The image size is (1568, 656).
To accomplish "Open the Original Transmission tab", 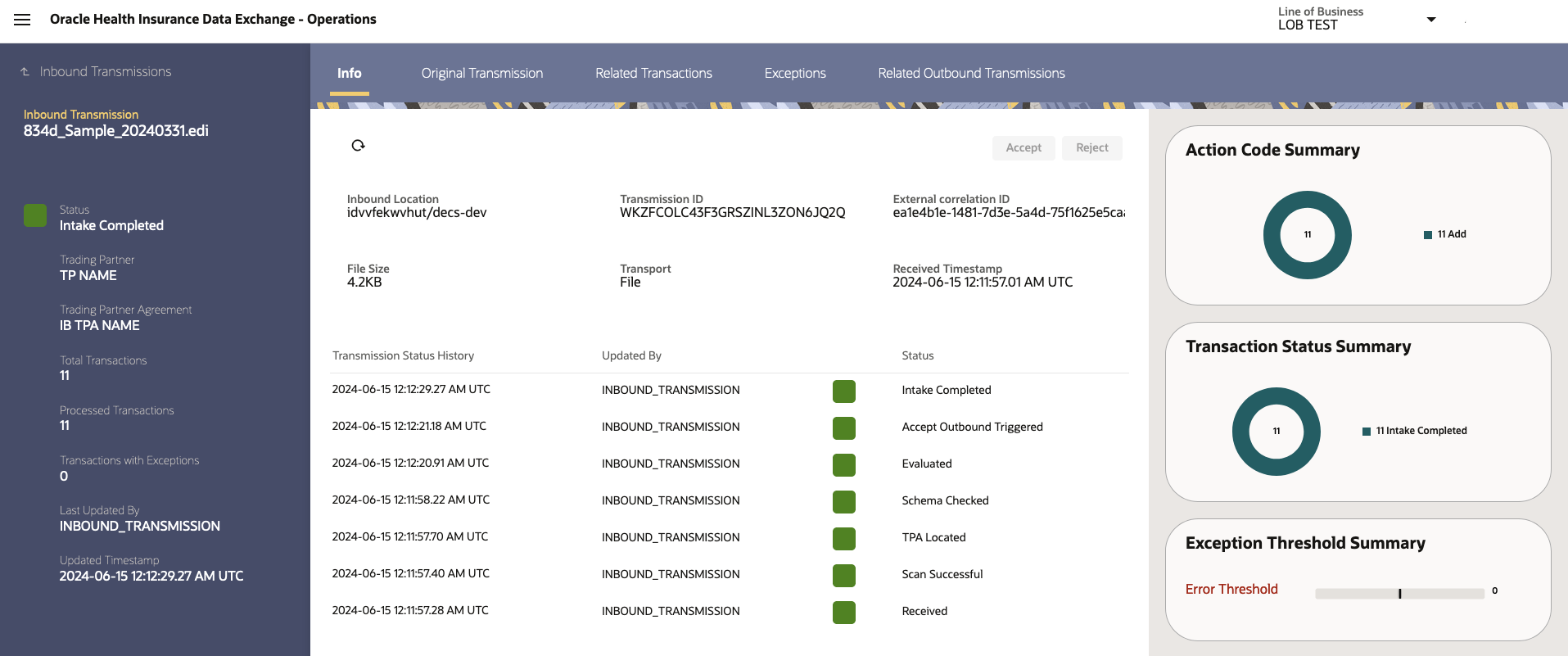I will click(482, 73).
